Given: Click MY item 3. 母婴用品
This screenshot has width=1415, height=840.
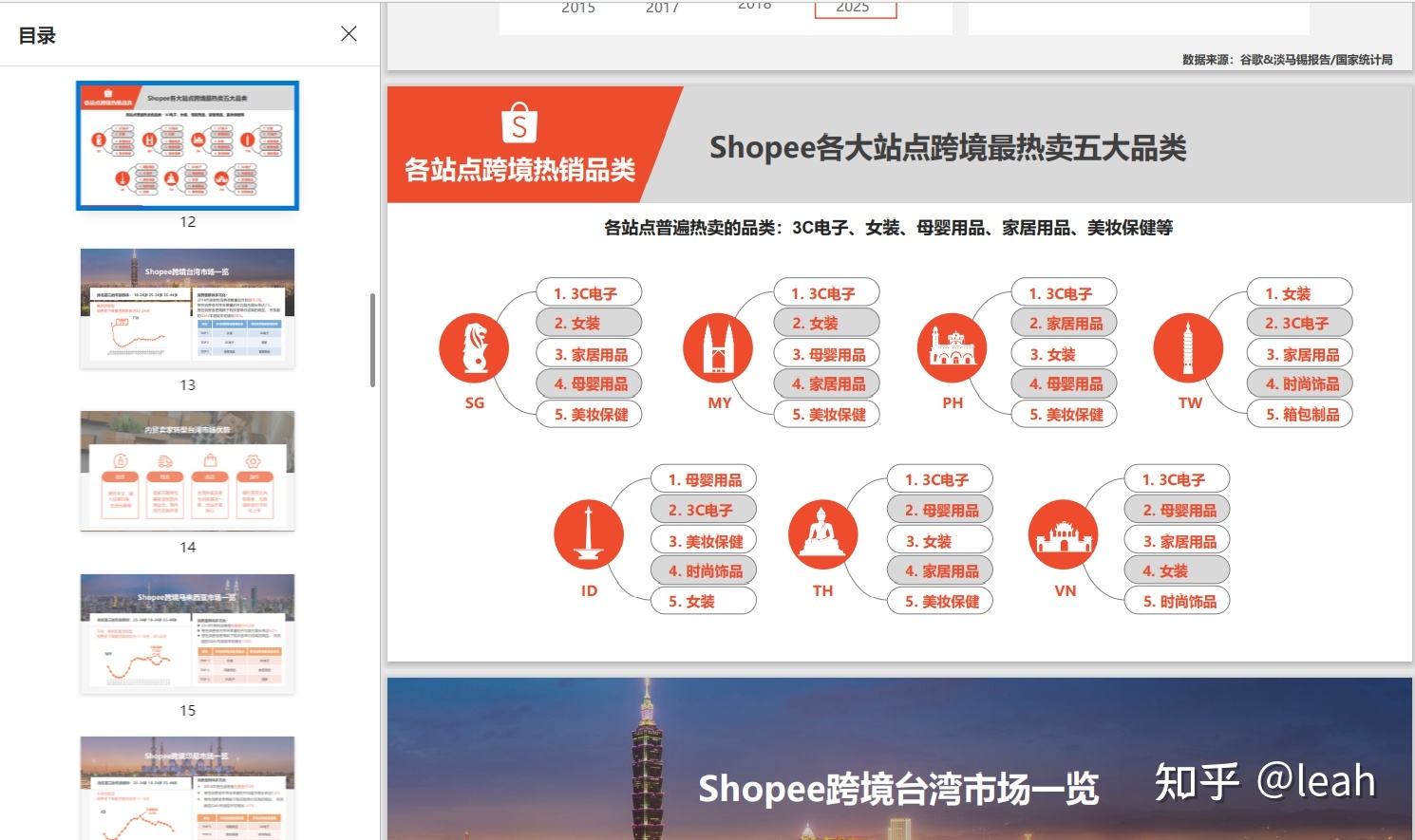Looking at the screenshot, I should coord(827,354).
